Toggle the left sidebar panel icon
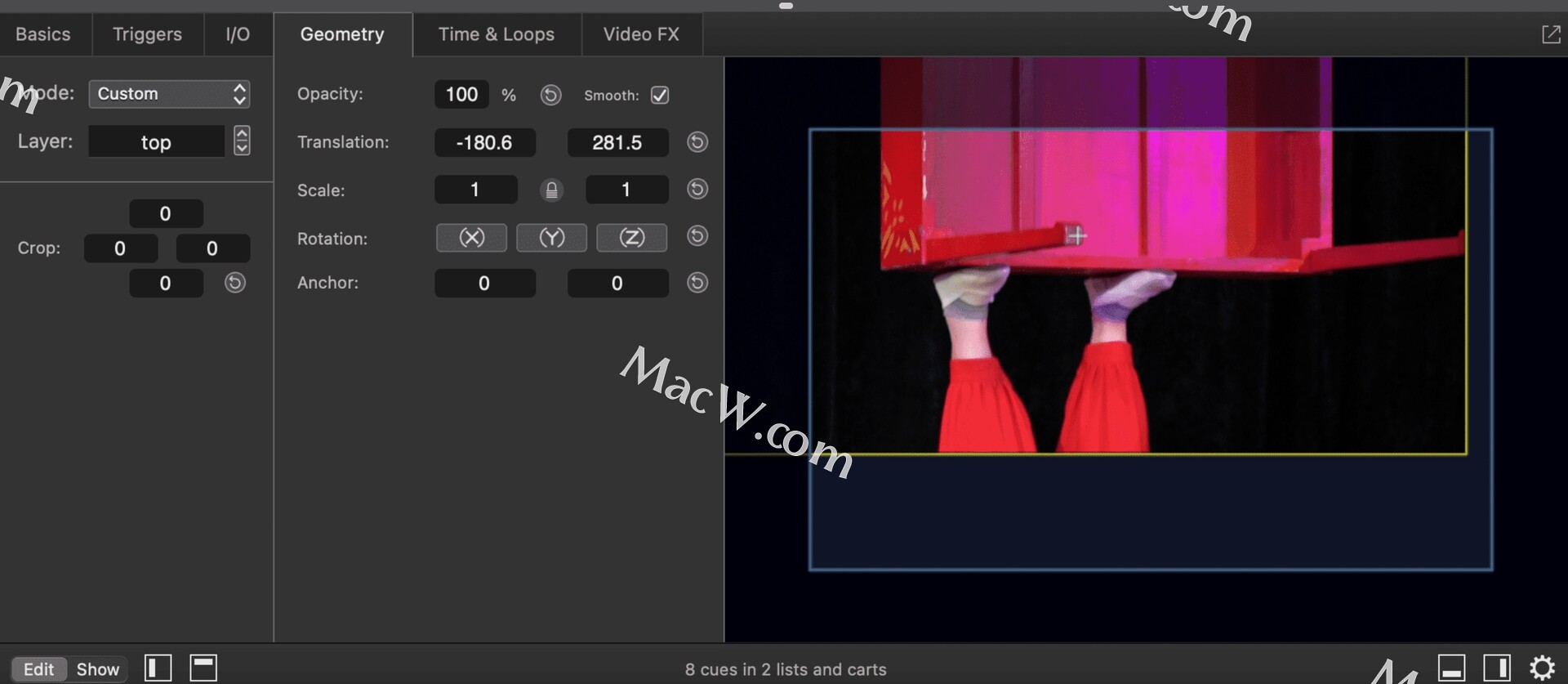This screenshot has width=1568, height=684. pyautogui.click(x=158, y=668)
